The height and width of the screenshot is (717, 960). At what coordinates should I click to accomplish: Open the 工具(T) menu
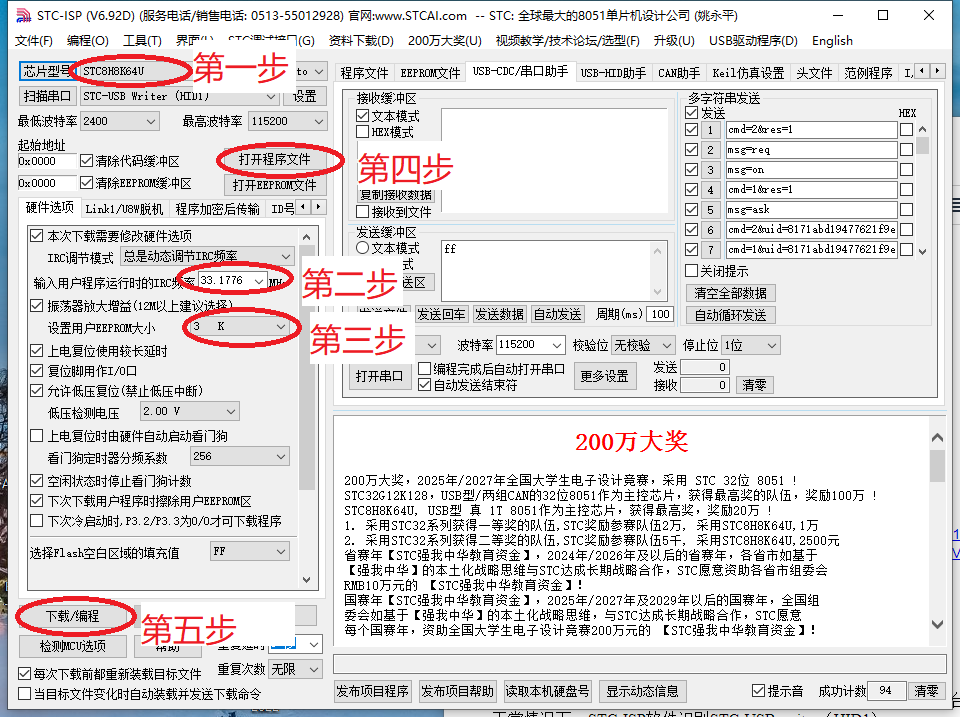point(142,41)
